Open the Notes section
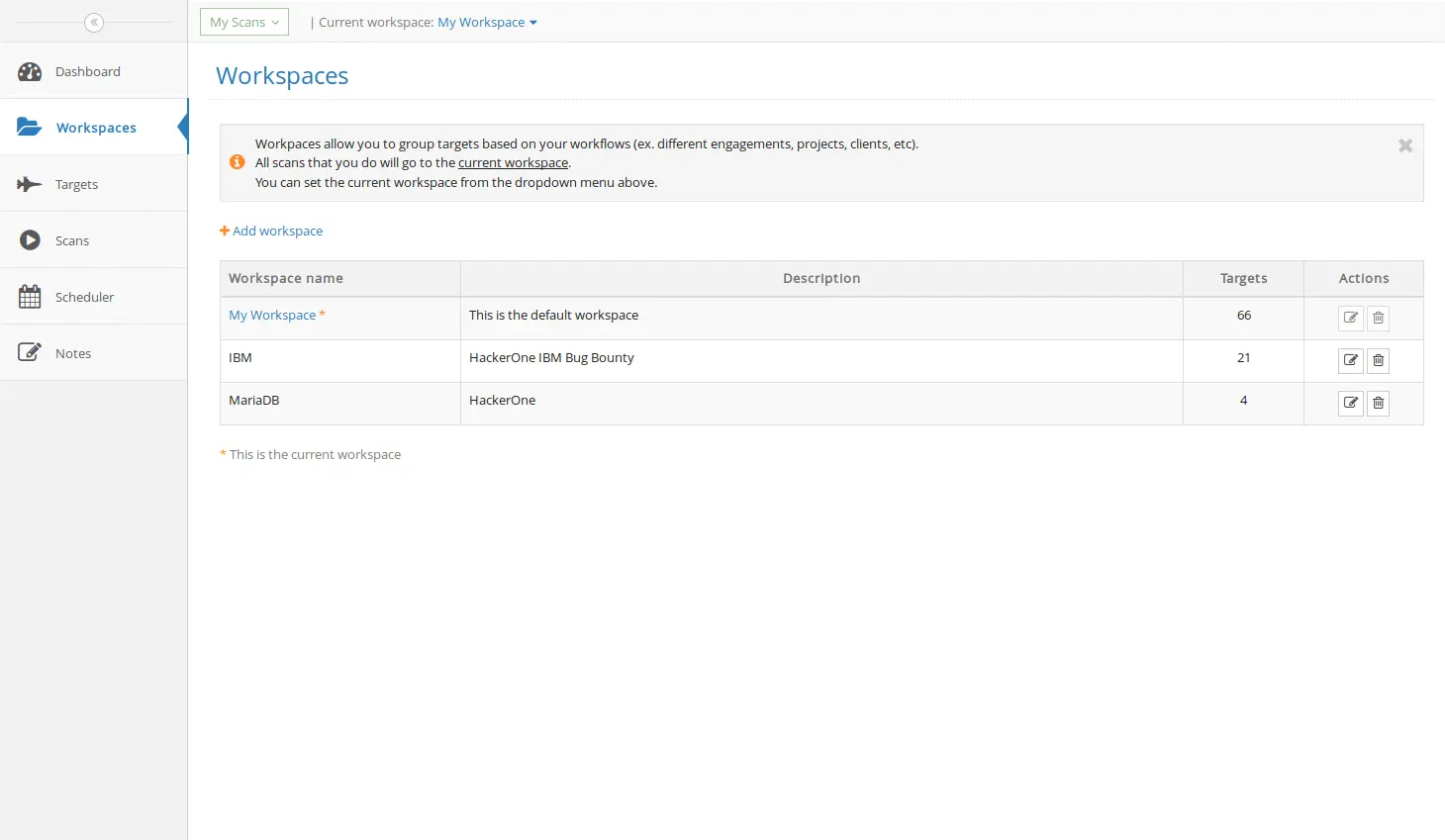 (73, 353)
